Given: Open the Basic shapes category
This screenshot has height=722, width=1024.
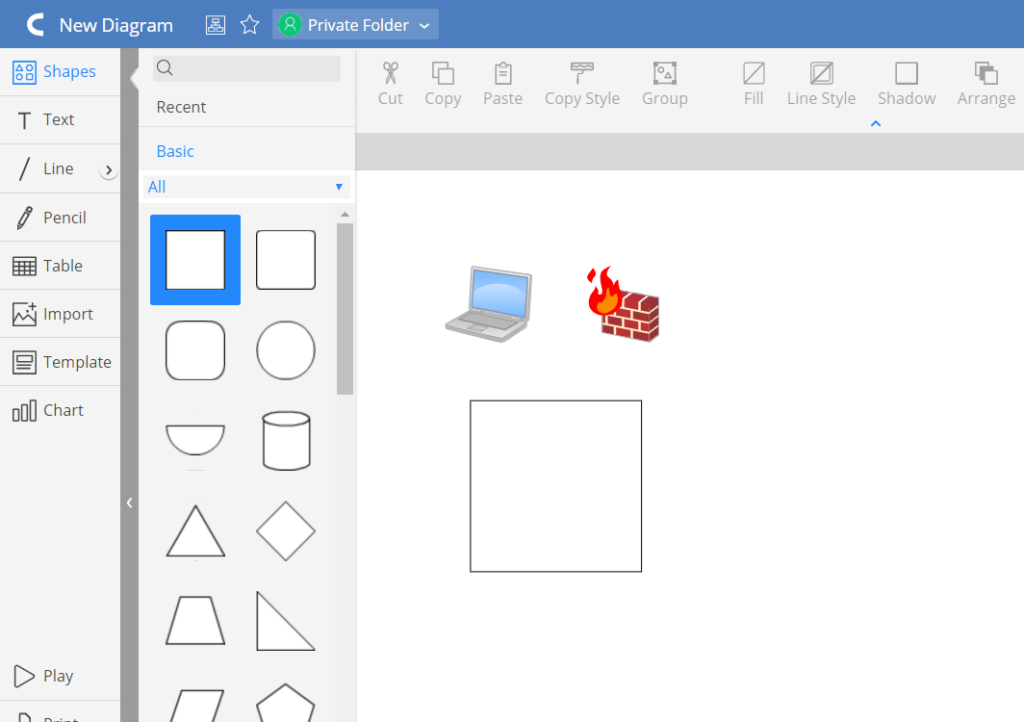Looking at the screenshot, I should pyautogui.click(x=175, y=151).
